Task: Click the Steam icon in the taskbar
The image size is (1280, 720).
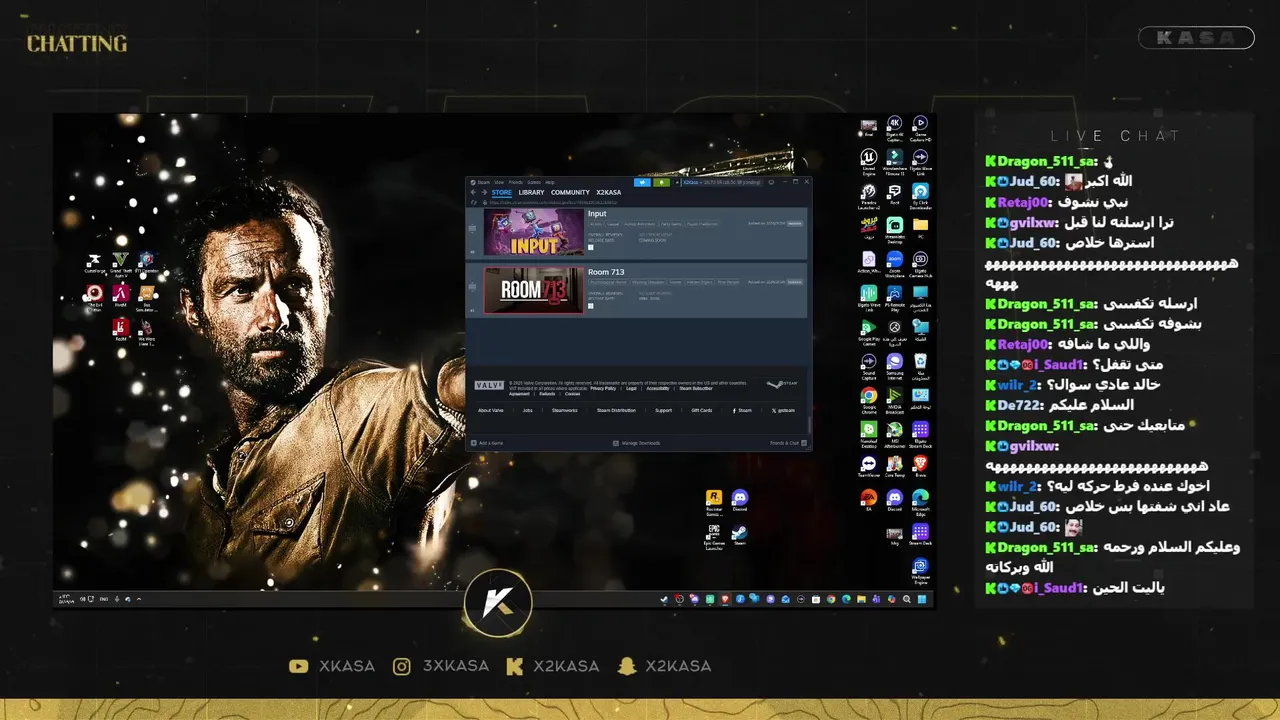Action: tap(665, 599)
